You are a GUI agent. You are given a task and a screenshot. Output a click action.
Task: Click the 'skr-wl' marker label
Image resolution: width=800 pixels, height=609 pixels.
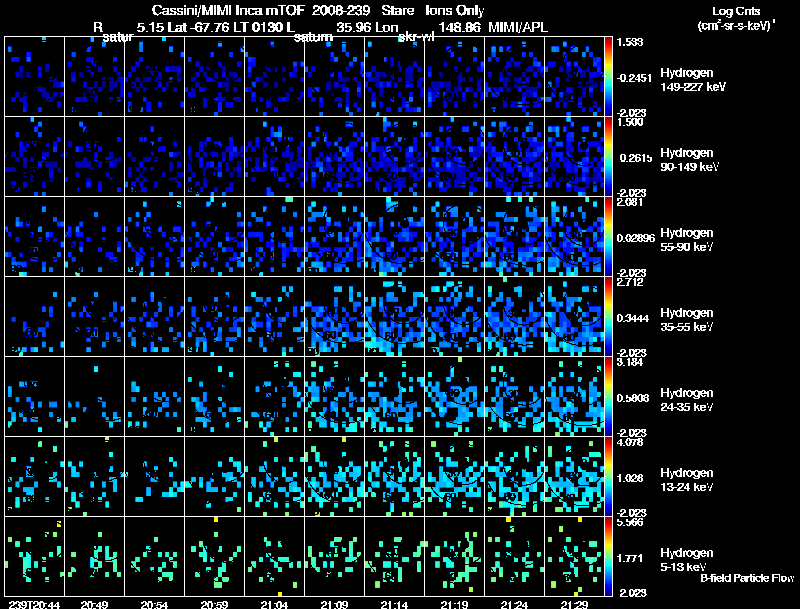tap(416, 37)
